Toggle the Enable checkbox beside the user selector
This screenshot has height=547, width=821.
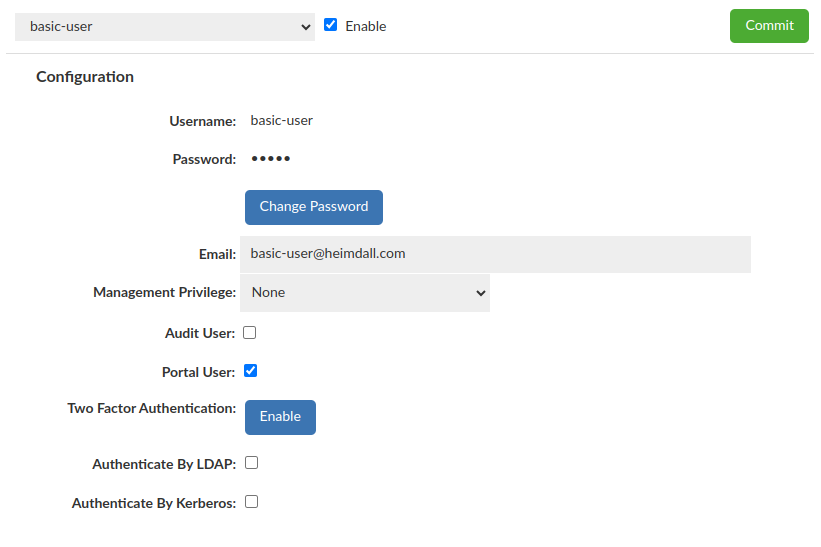pyautogui.click(x=331, y=25)
